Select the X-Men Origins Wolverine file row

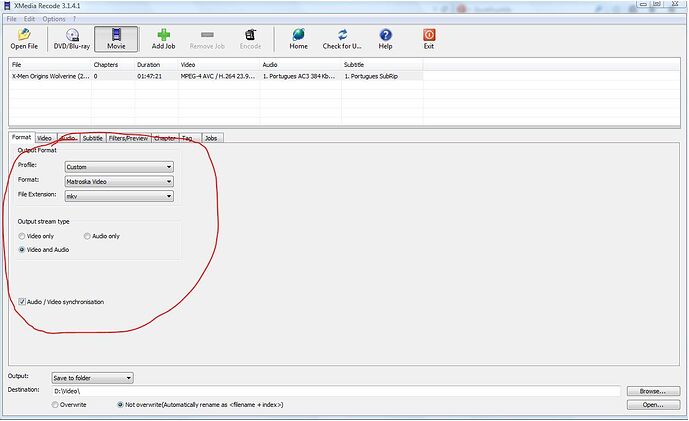coord(215,76)
